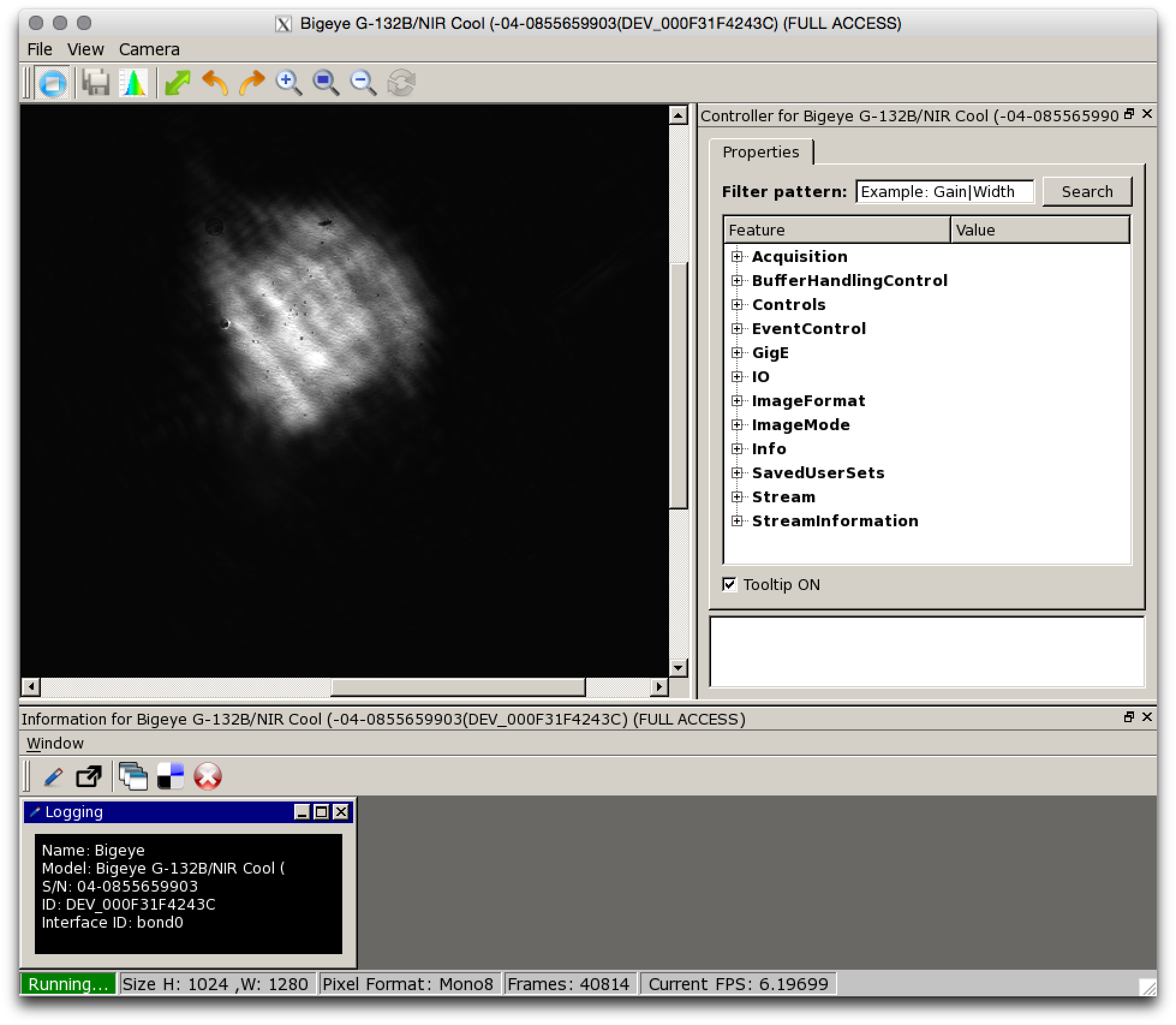Click the freerun acquisition toolbar icon
This screenshot has height=1025, width=1176.
point(53,83)
